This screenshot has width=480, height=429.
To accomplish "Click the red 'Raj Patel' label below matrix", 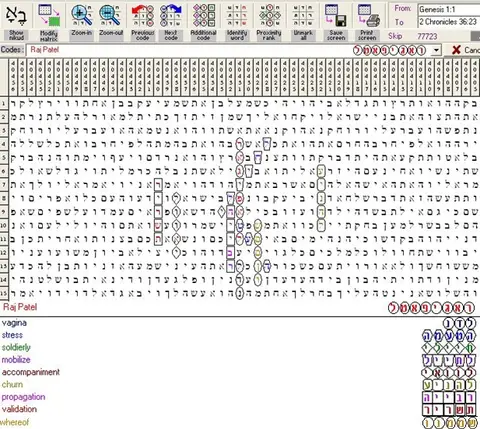I will coord(20,307).
